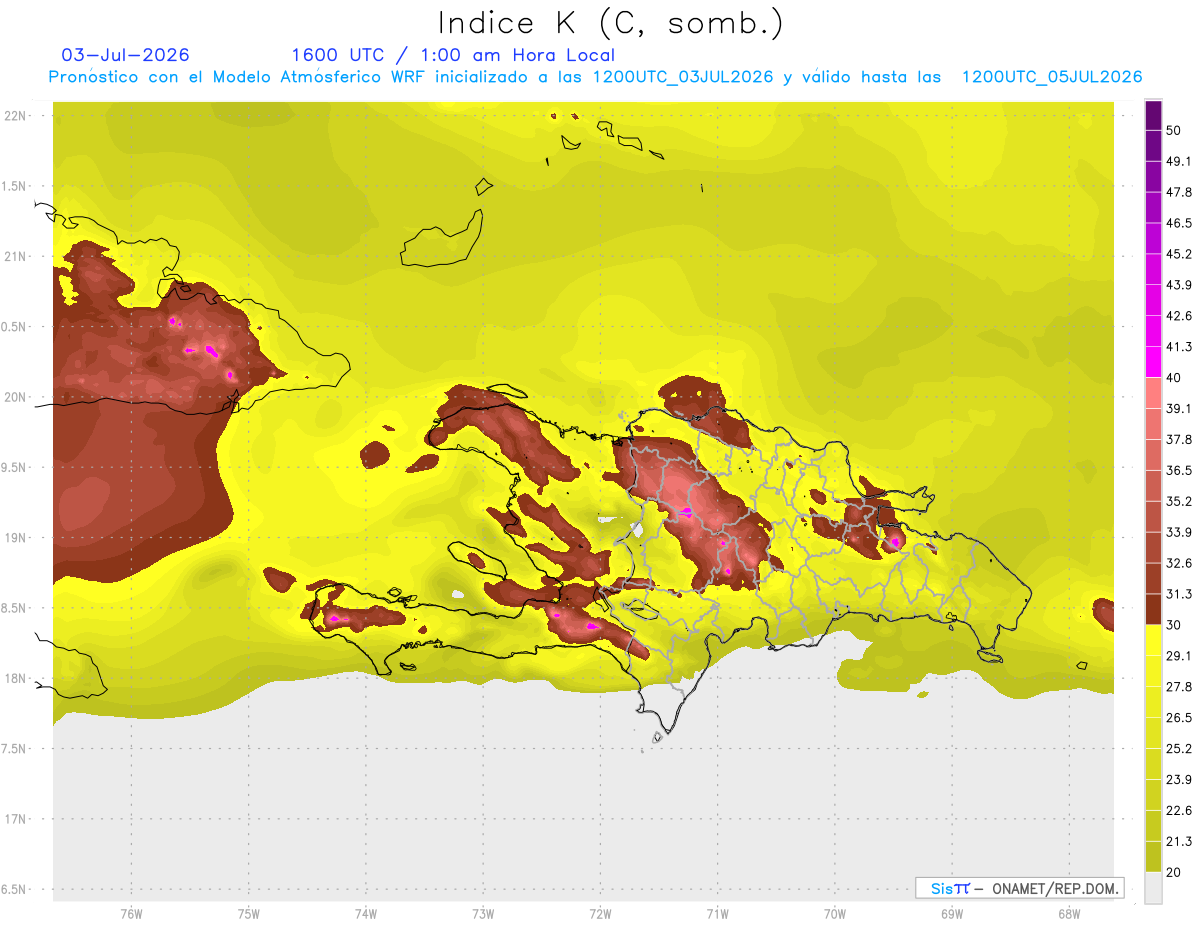Click the latitude axis label "22N"
The image size is (1200, 927).
point(17,116)
